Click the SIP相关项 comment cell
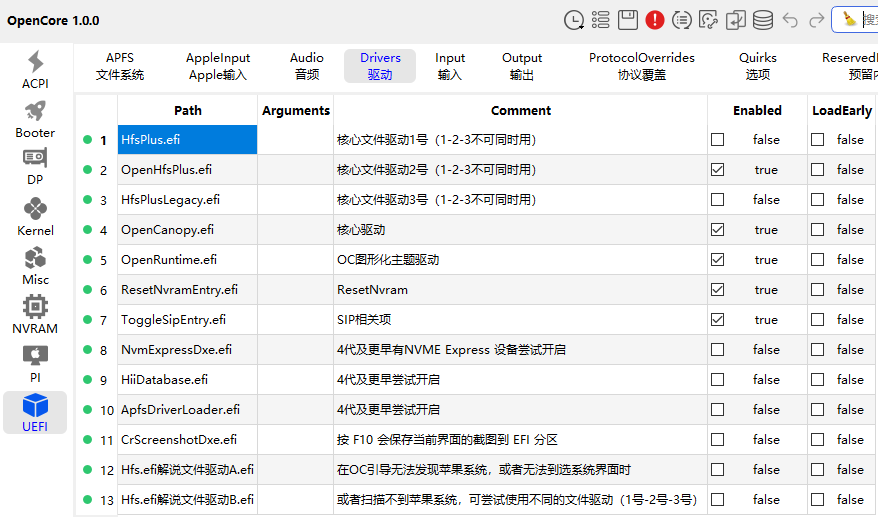The width and height of the screenshot is (878, 517). 521,319
